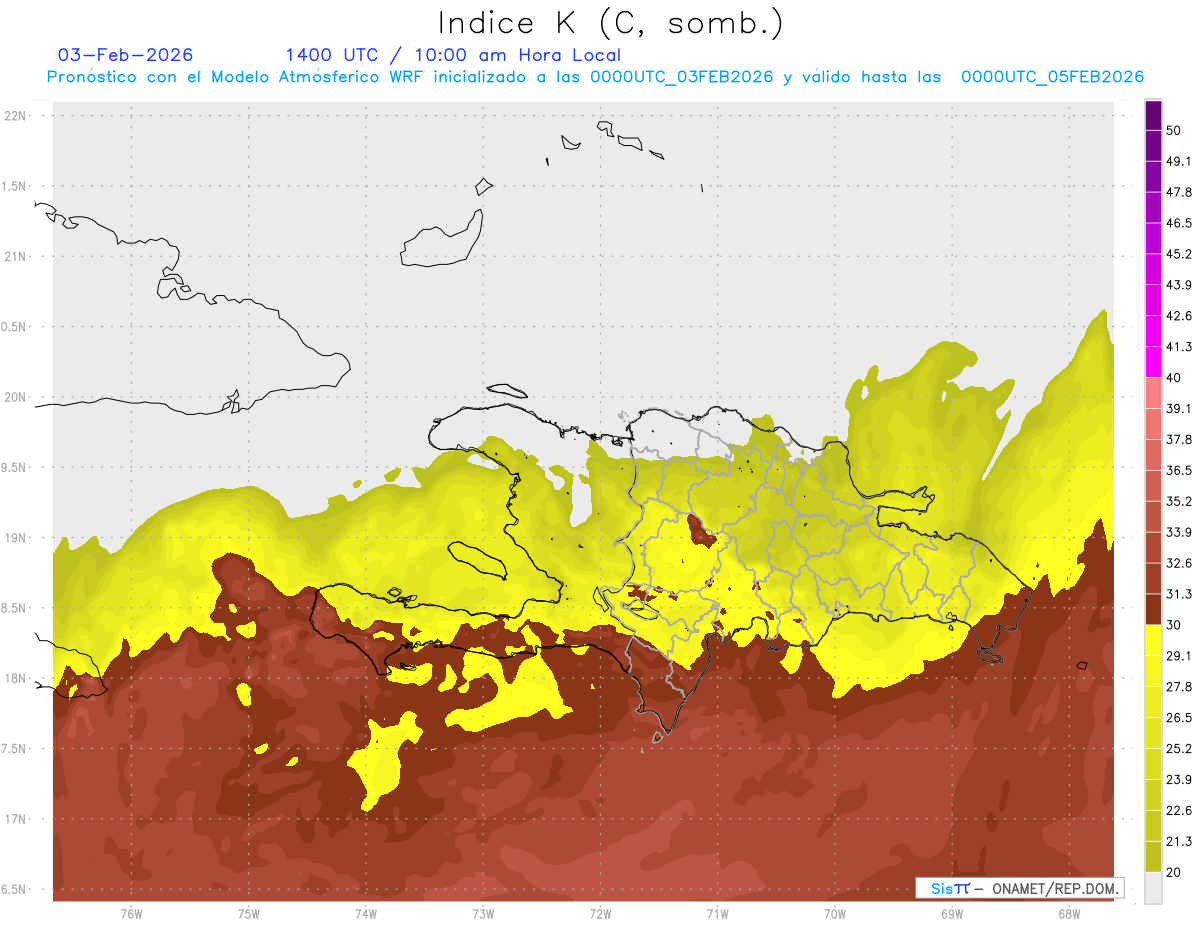Screen dimensions: 1200x927
Task: Click the colorbar label "43.9"
Action: [x=1179, y=285]
